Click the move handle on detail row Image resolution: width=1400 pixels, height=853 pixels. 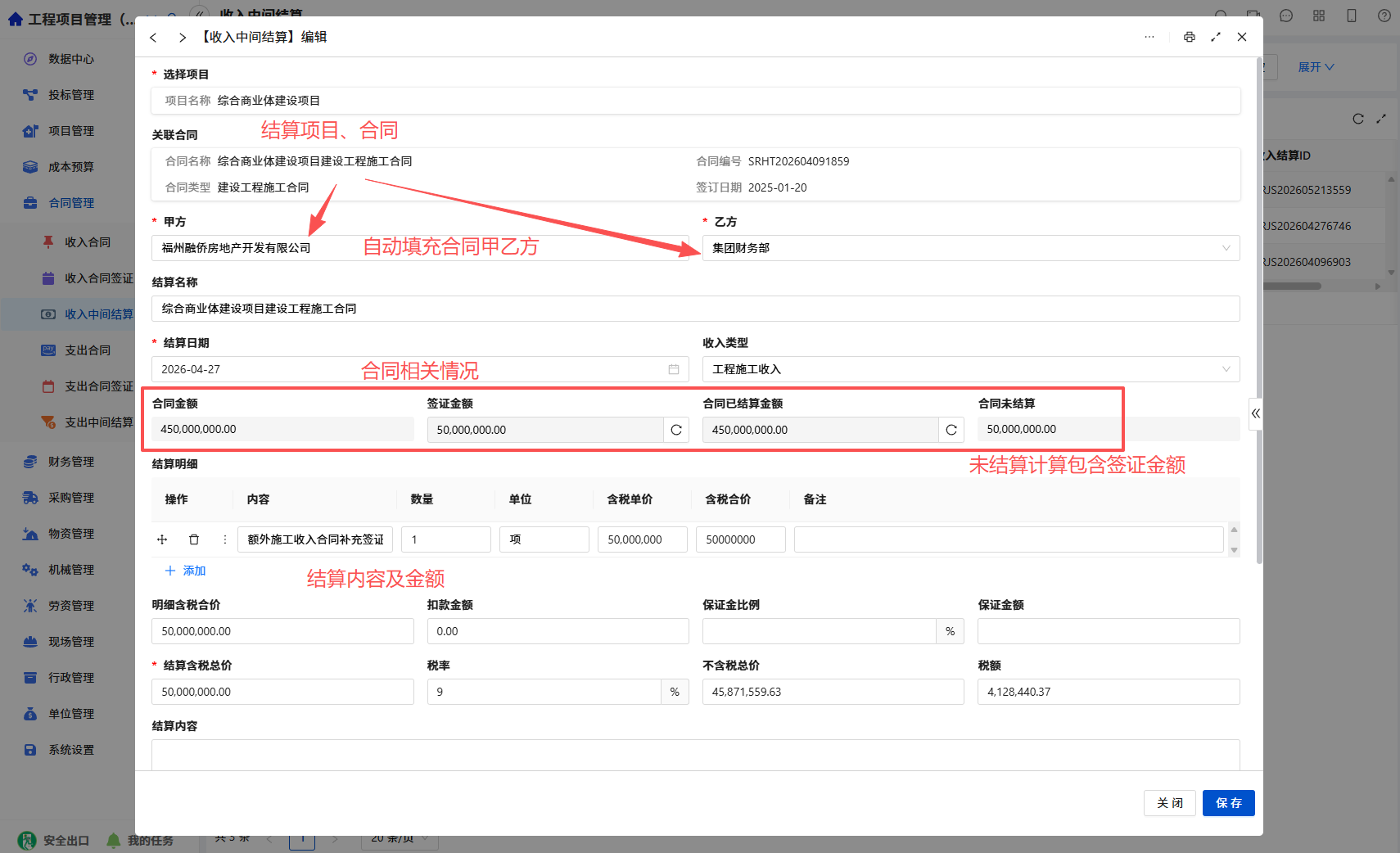(162, 539)
